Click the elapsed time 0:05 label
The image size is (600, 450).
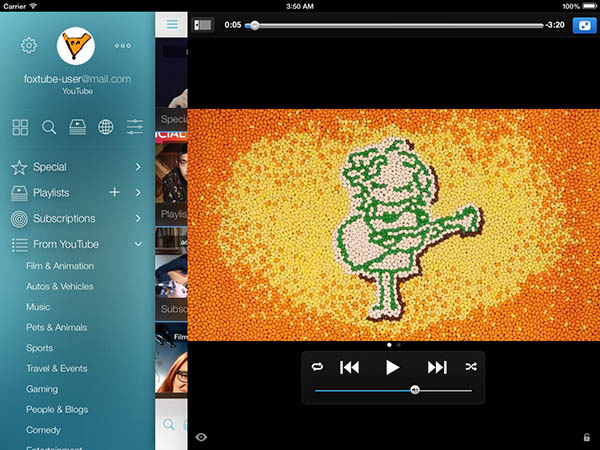tap(233, 25)
